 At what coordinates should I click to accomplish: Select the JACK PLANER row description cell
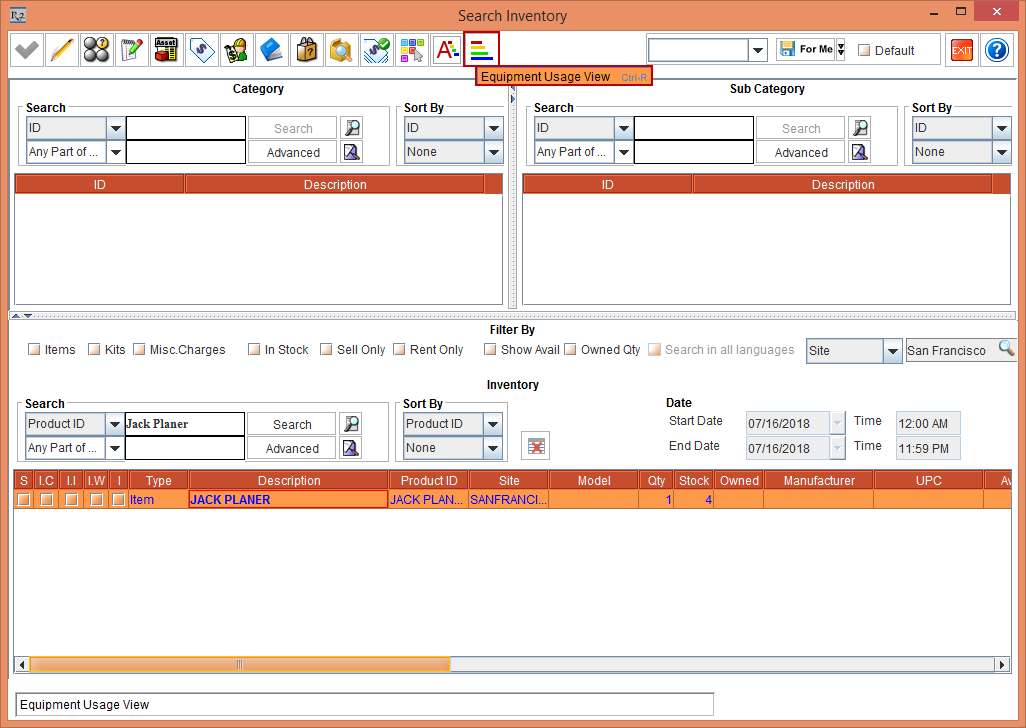click(x=288, y=499)
